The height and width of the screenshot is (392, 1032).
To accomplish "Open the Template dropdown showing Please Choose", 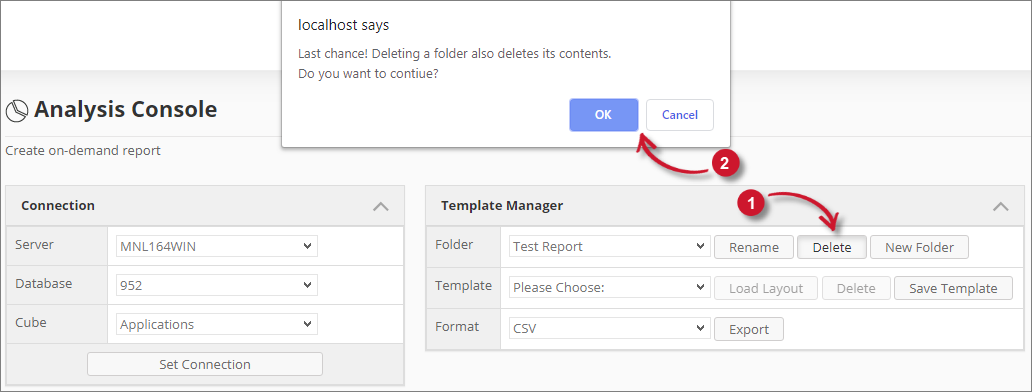I will [609, 287].
